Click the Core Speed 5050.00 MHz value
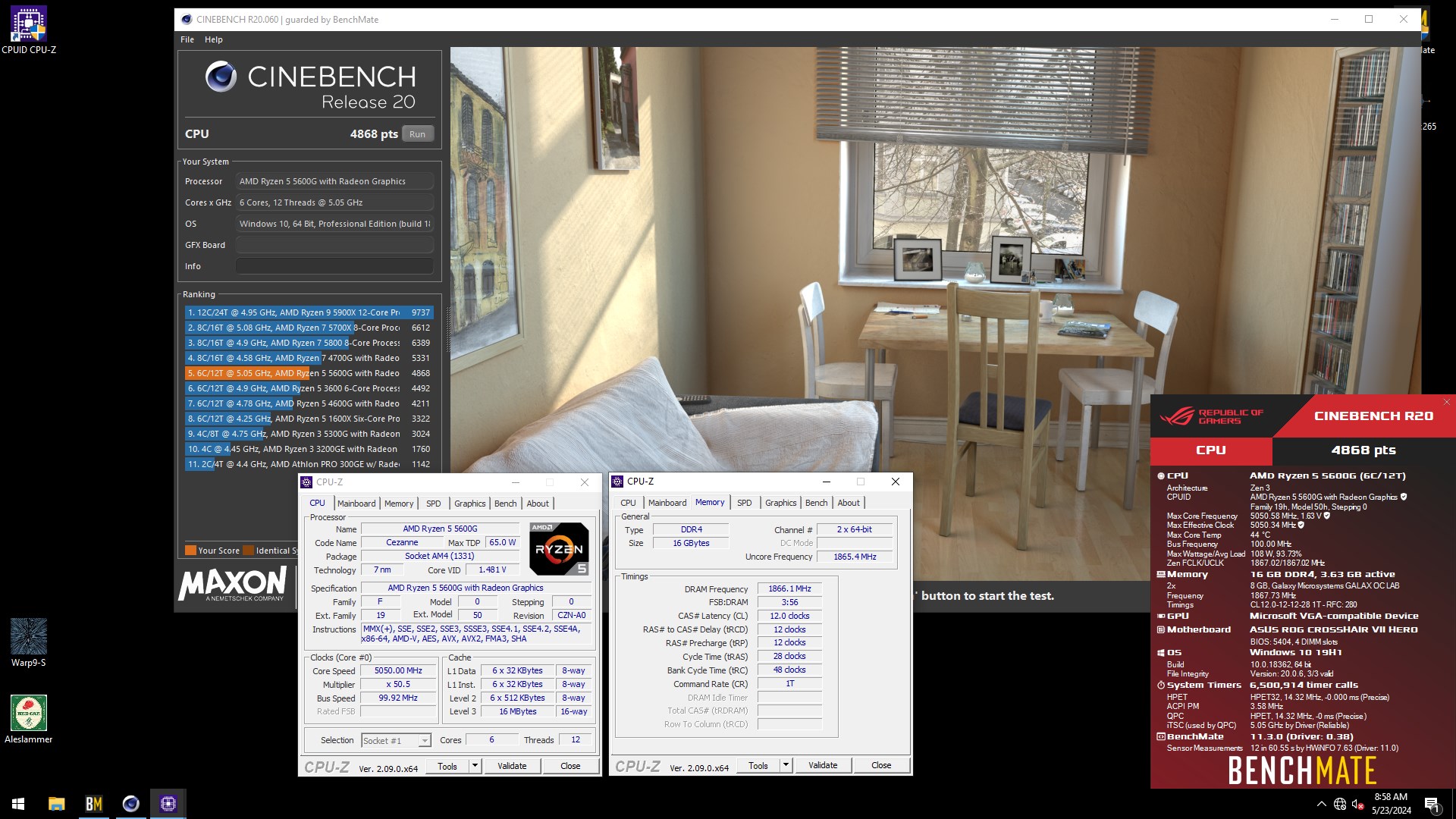1456x819 pixels. click(398, 671)
